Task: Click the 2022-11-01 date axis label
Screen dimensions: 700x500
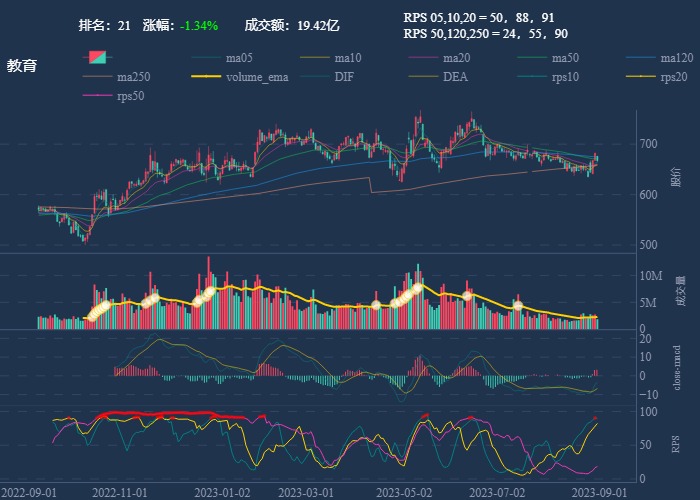Action: pos(120,492)
